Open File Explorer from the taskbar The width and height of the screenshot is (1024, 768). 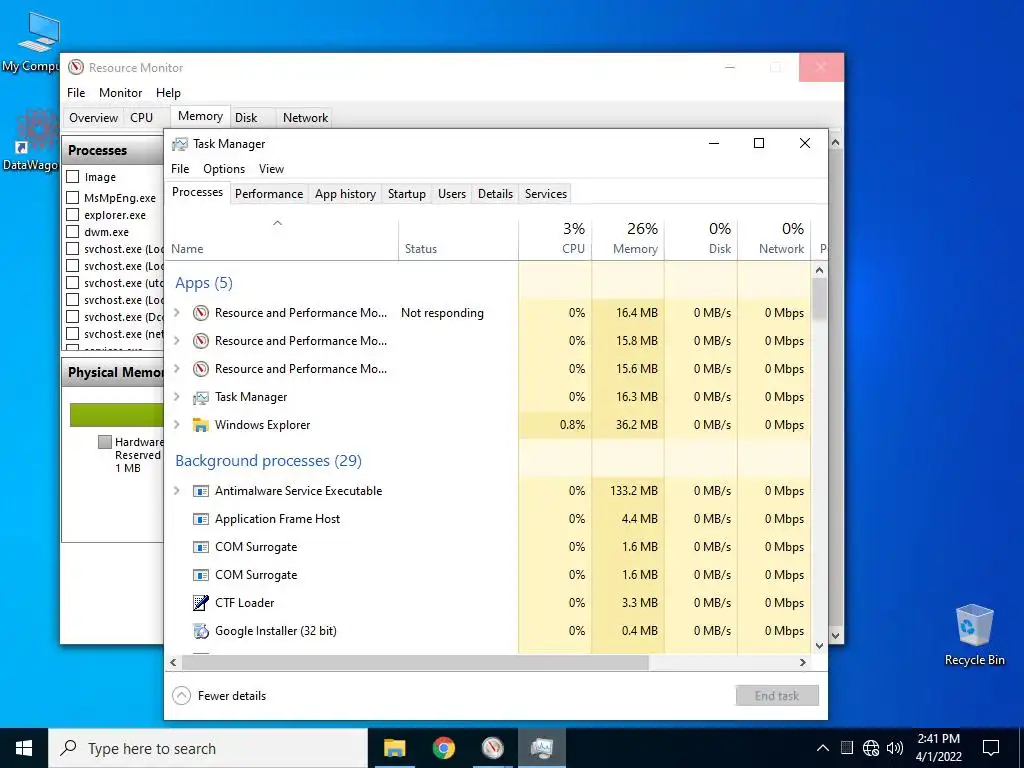[394, 748]
